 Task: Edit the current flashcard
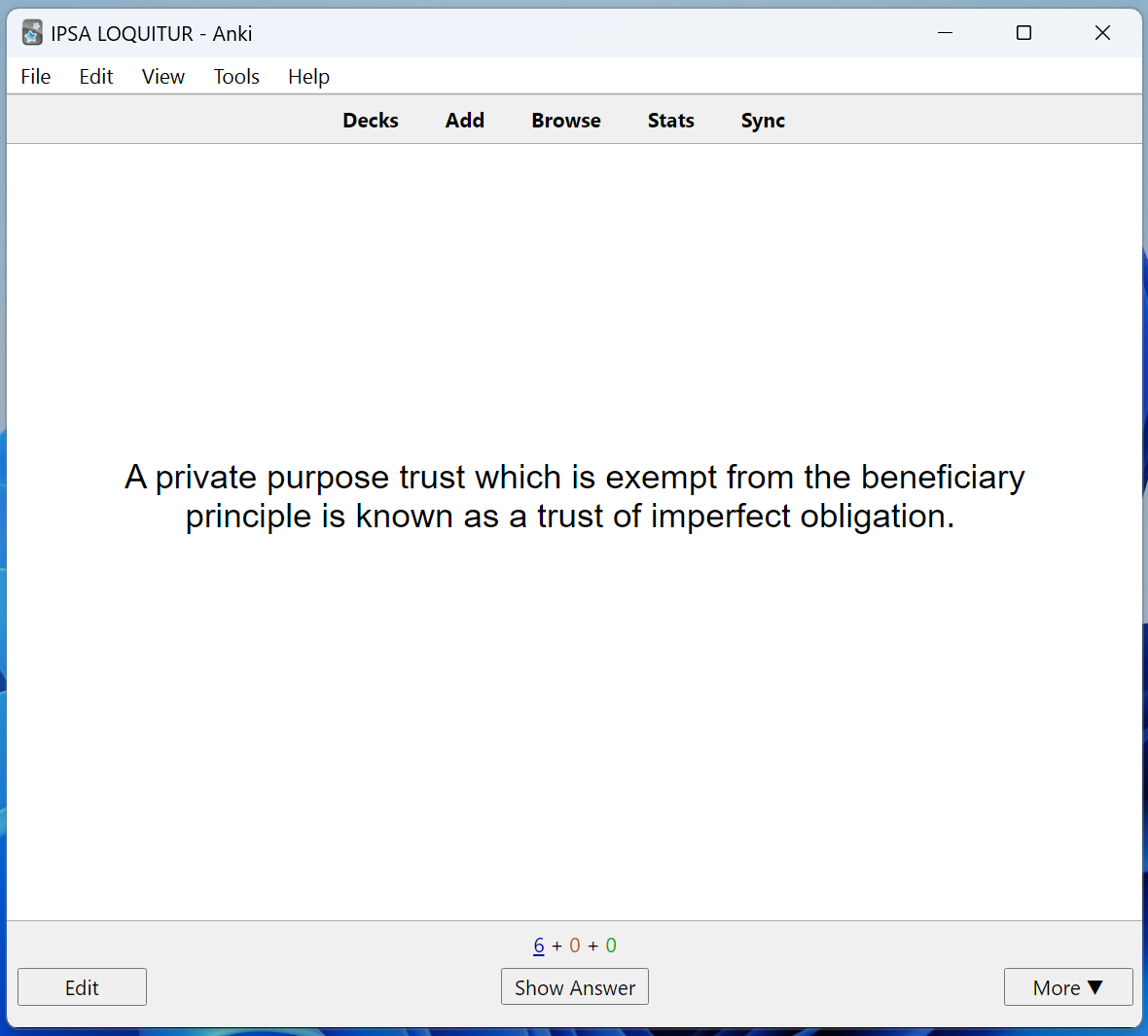[x=82, y=986]
